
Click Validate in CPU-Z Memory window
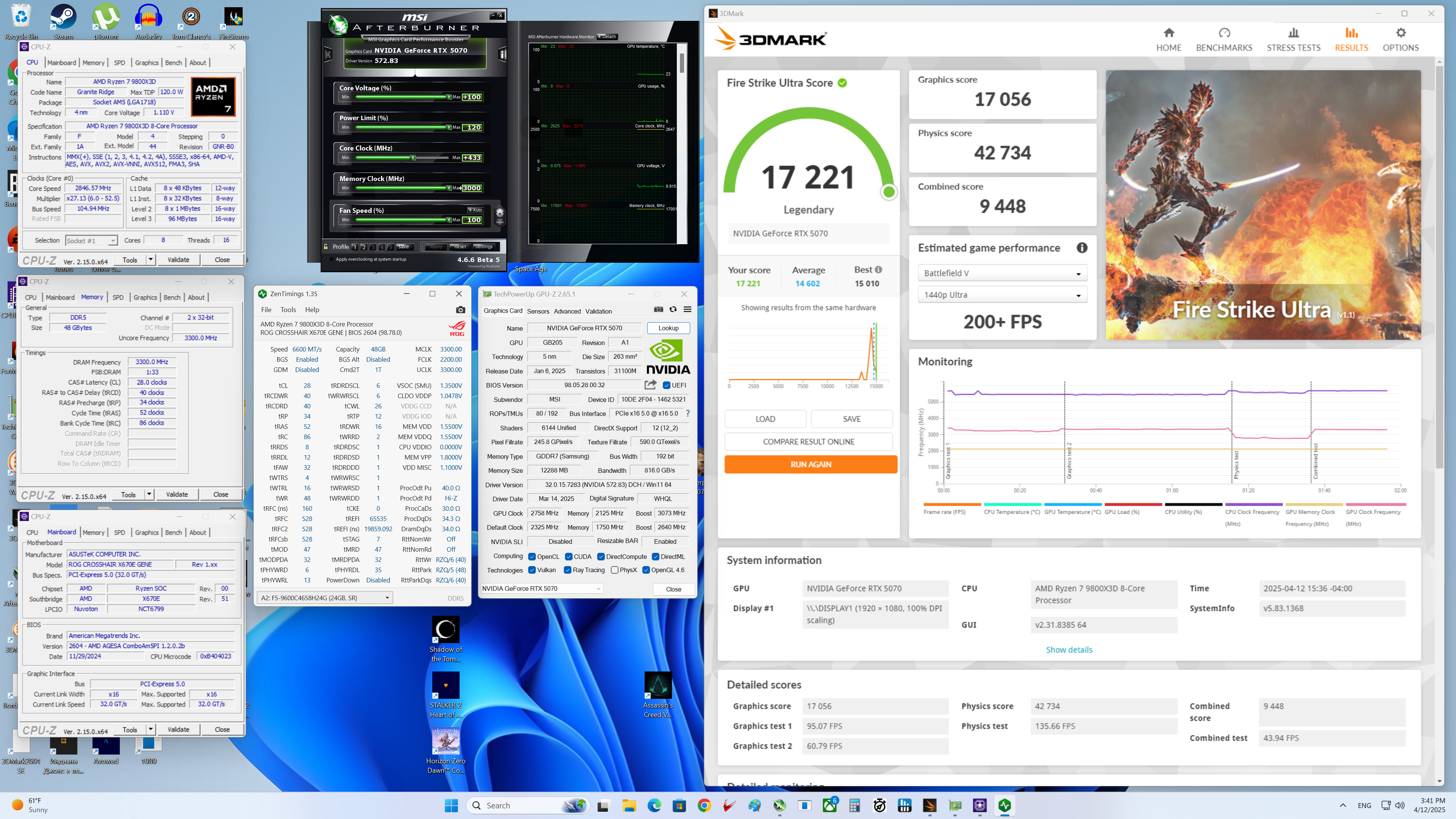tap(176, 494)
